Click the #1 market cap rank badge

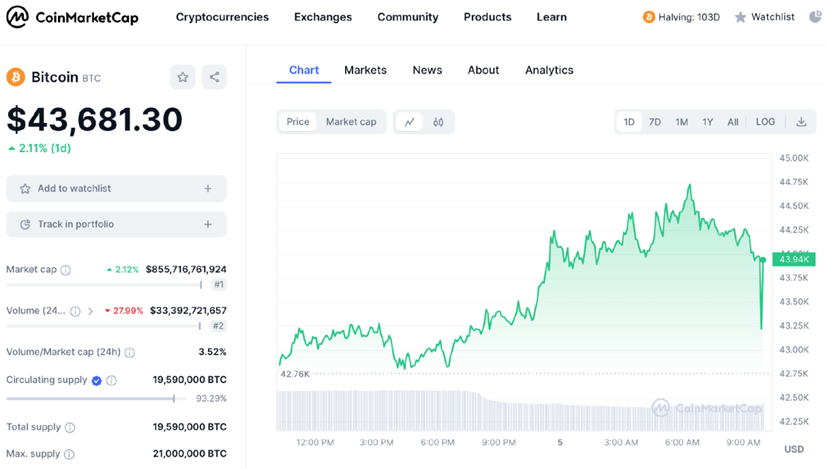[x=219, y=285]
